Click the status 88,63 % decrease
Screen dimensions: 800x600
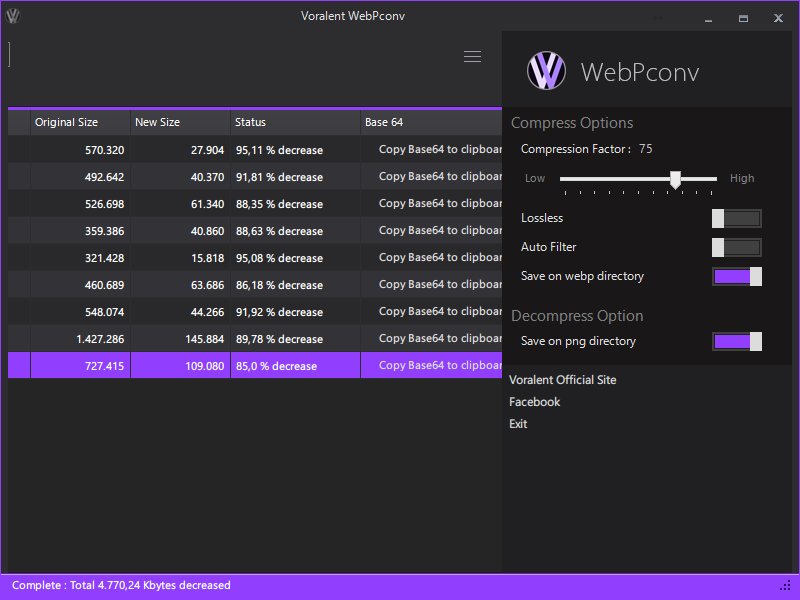279,231
